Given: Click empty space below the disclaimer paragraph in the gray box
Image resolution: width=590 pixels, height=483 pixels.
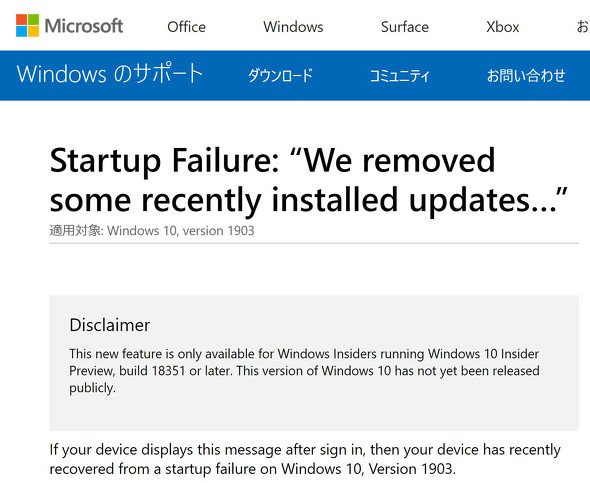Looking at the screenshot, I should pos(314,413).
